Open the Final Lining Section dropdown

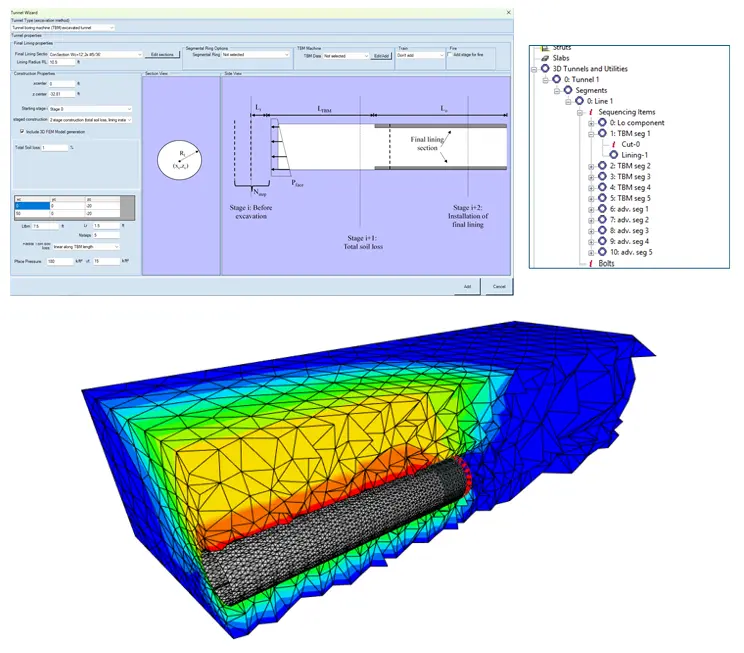coord(95,55)
